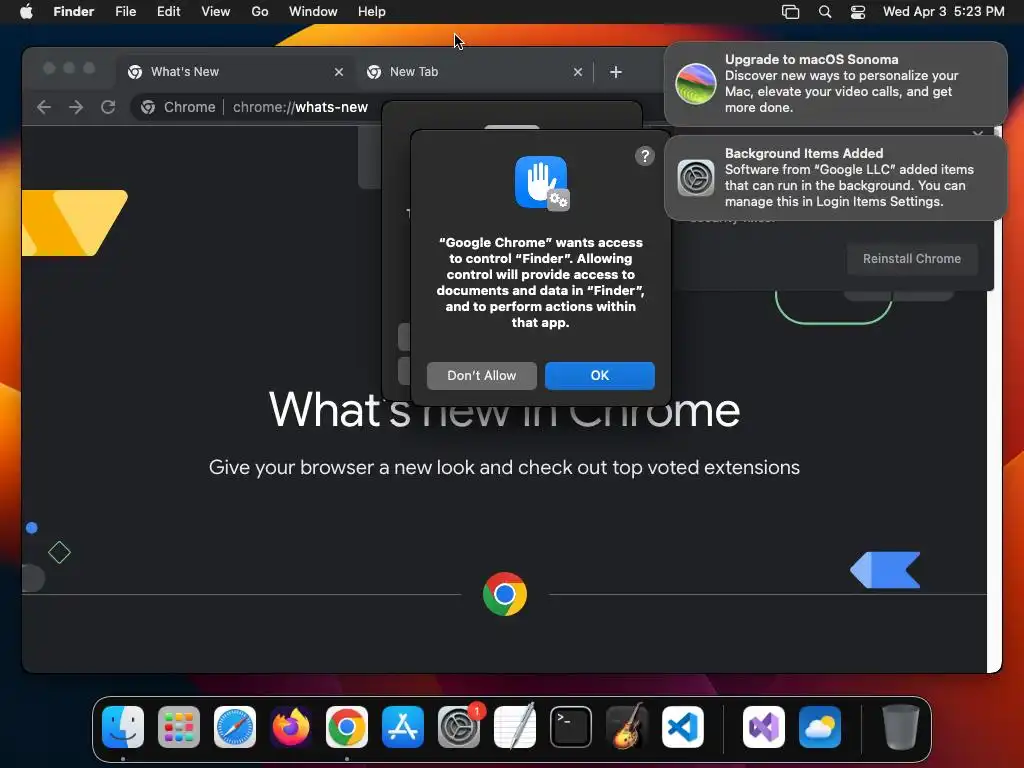Open App Store from the Dock
Image resolution: width=1024 pixels, height=768 pixels.
tap(403, 727)
